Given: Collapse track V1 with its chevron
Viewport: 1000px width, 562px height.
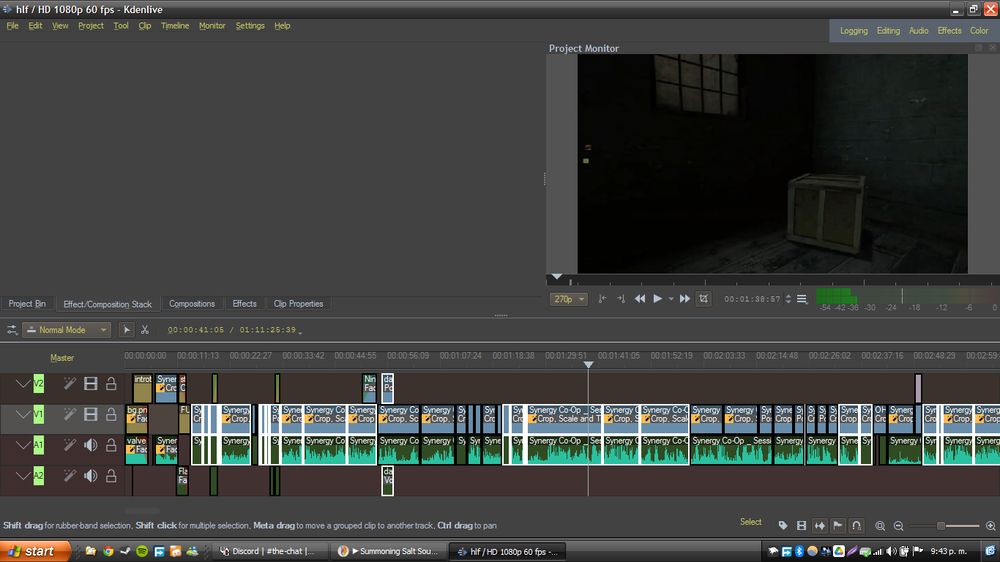Looking at the screenshot, I should 23,415.
